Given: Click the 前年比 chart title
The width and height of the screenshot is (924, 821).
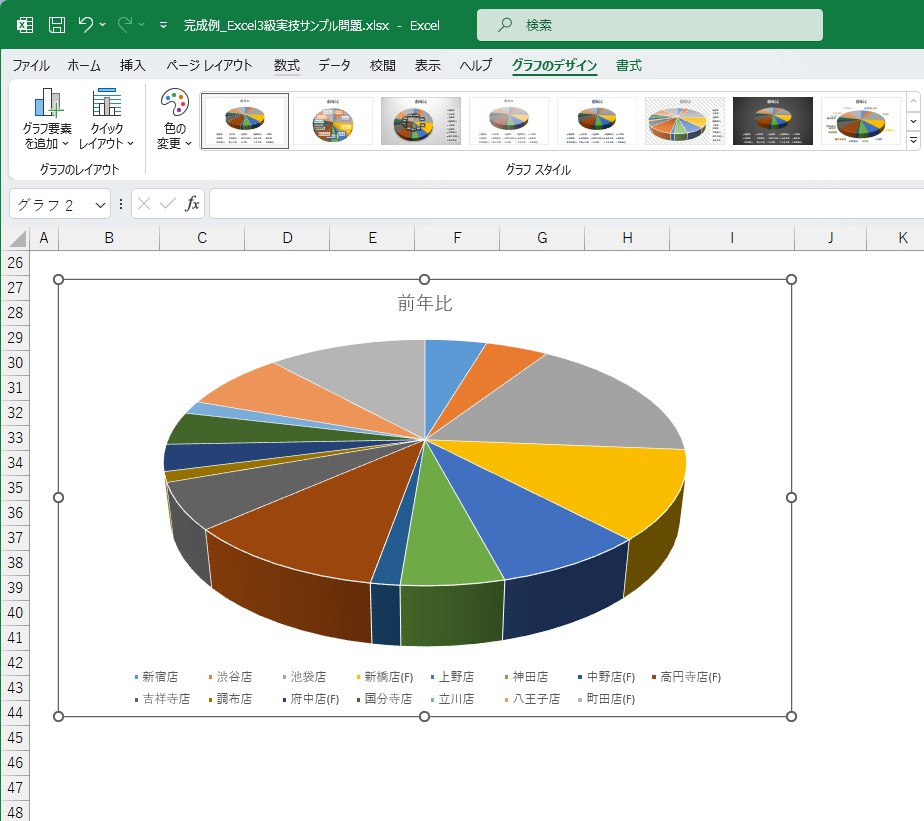Looking at the screenshot, I should pos(425,303).
